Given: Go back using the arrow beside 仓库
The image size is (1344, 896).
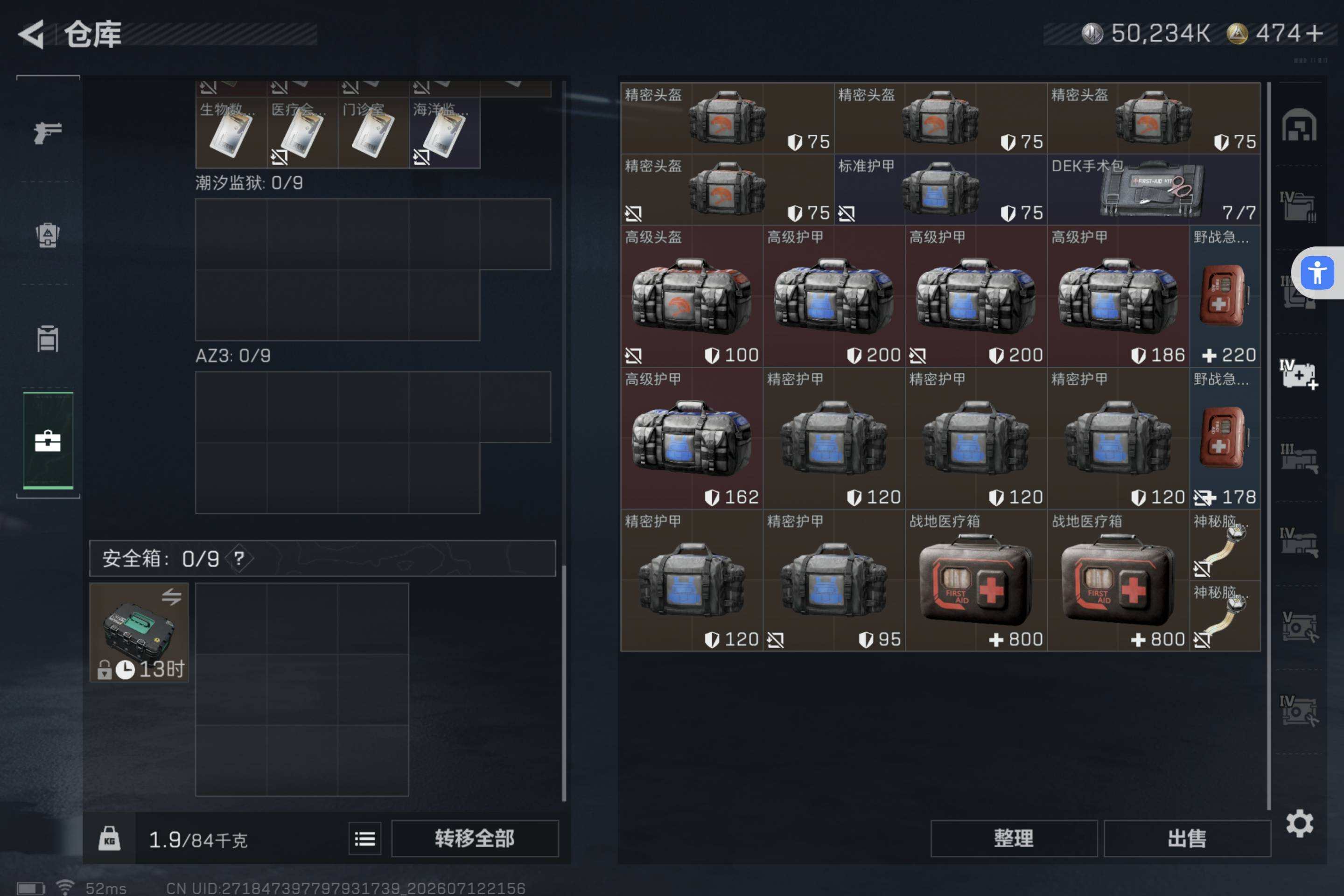Looking at the screenshot, I should point(31,34).
